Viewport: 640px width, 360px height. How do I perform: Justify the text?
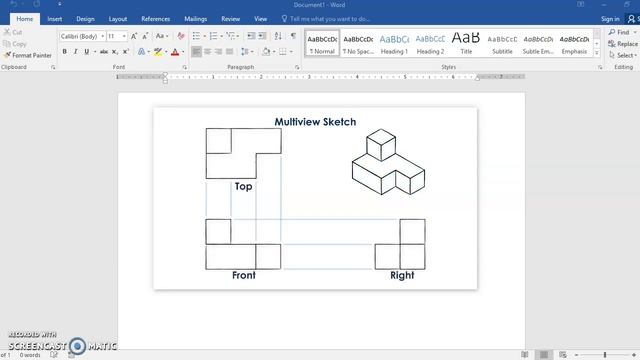pyautogui.click(x=229, y=52)
